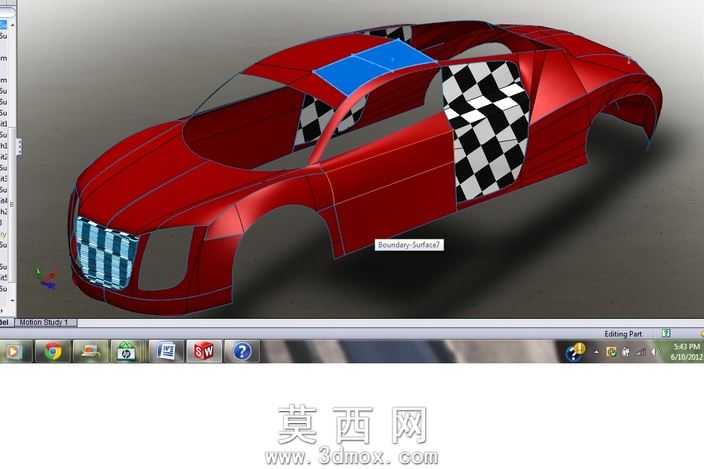Click the Editing Part status text
Screen dimensions: 704x469
click(x=623, y=333)
